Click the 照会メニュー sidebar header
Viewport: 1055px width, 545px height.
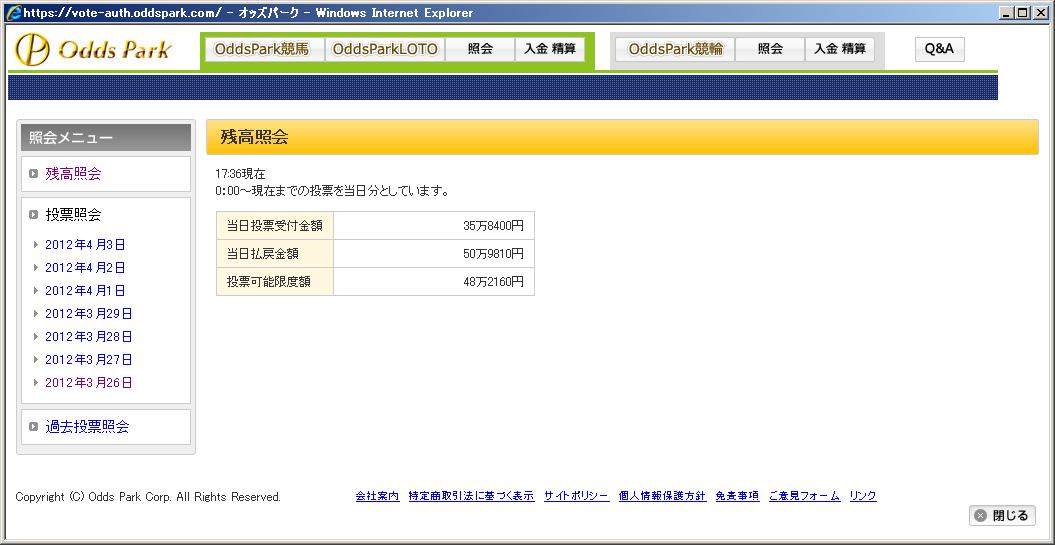[x=106, y=138]
